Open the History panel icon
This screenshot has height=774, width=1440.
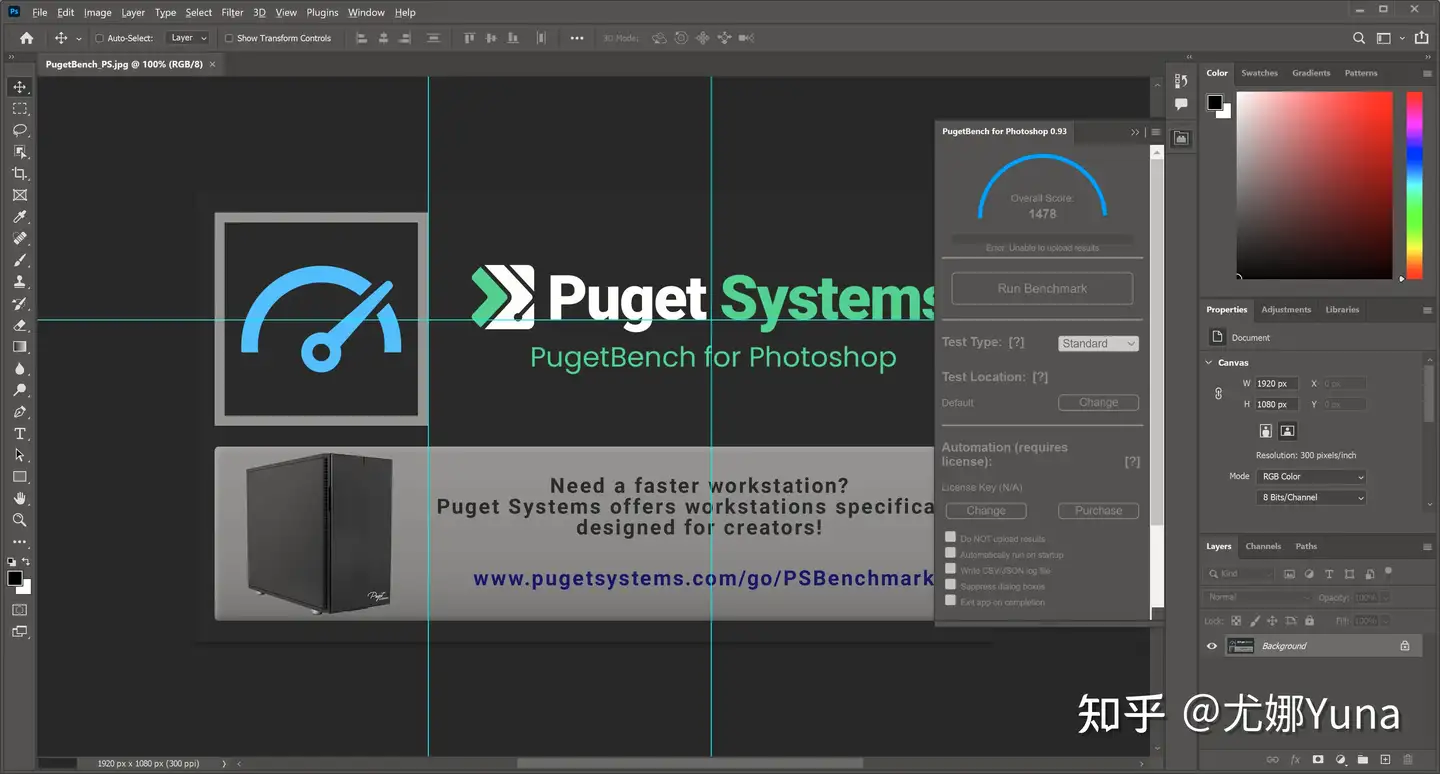point(1181,81)
